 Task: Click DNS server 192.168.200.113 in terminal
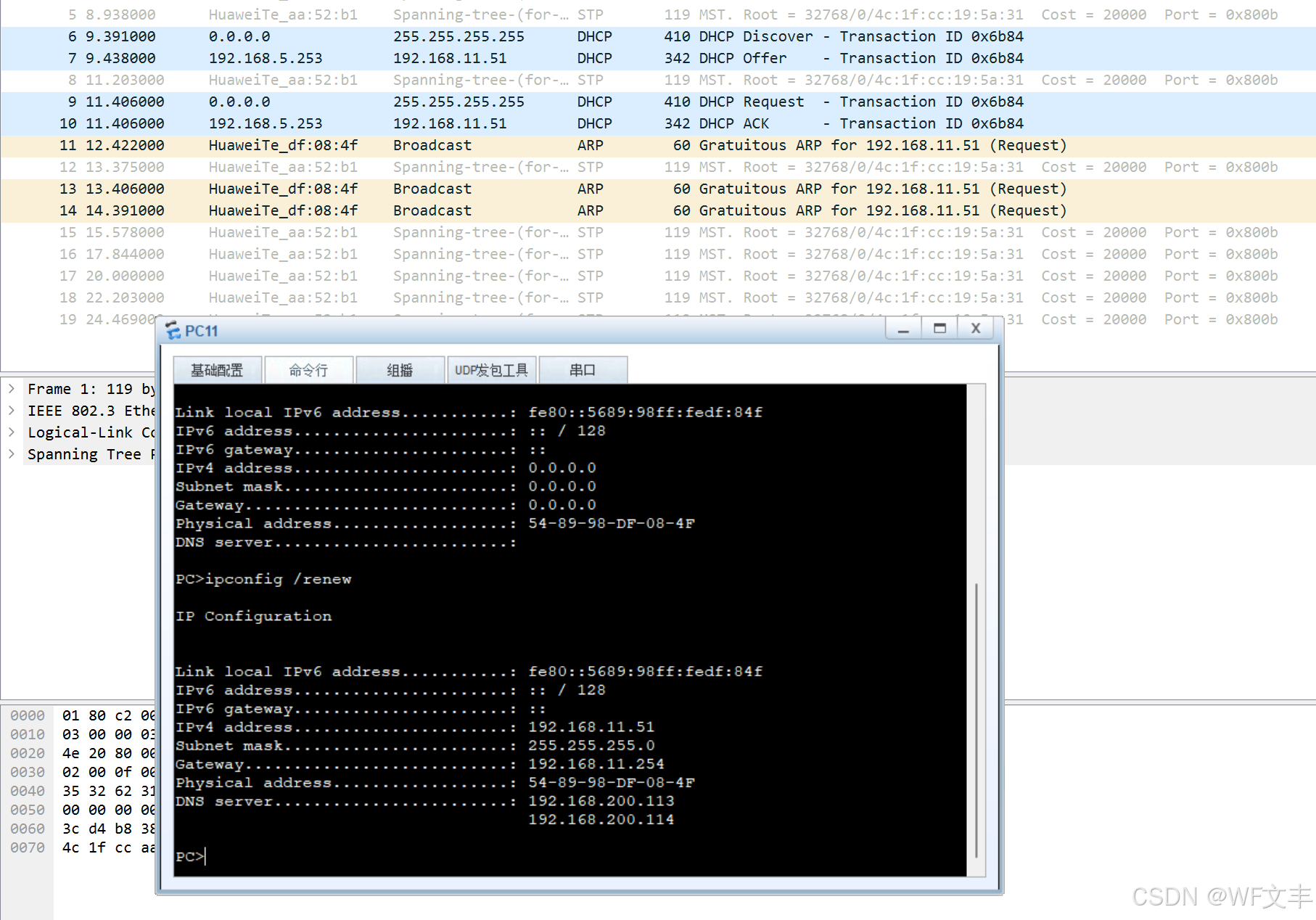pyautogui.click(x=601, y=801)
